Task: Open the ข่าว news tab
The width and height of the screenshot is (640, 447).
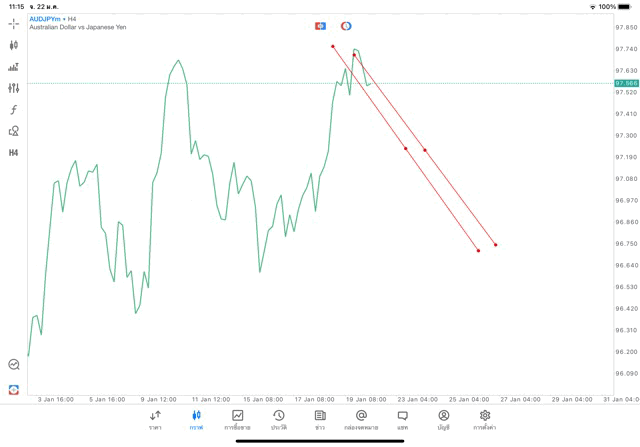Action: (320, 420)
